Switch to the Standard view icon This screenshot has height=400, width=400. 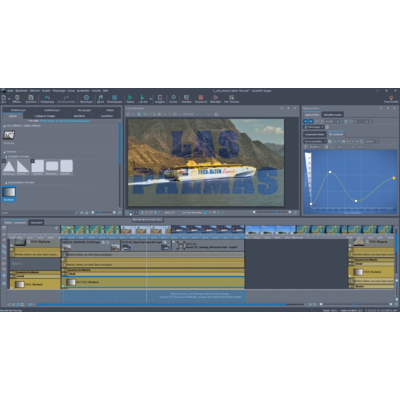(187, 98)
